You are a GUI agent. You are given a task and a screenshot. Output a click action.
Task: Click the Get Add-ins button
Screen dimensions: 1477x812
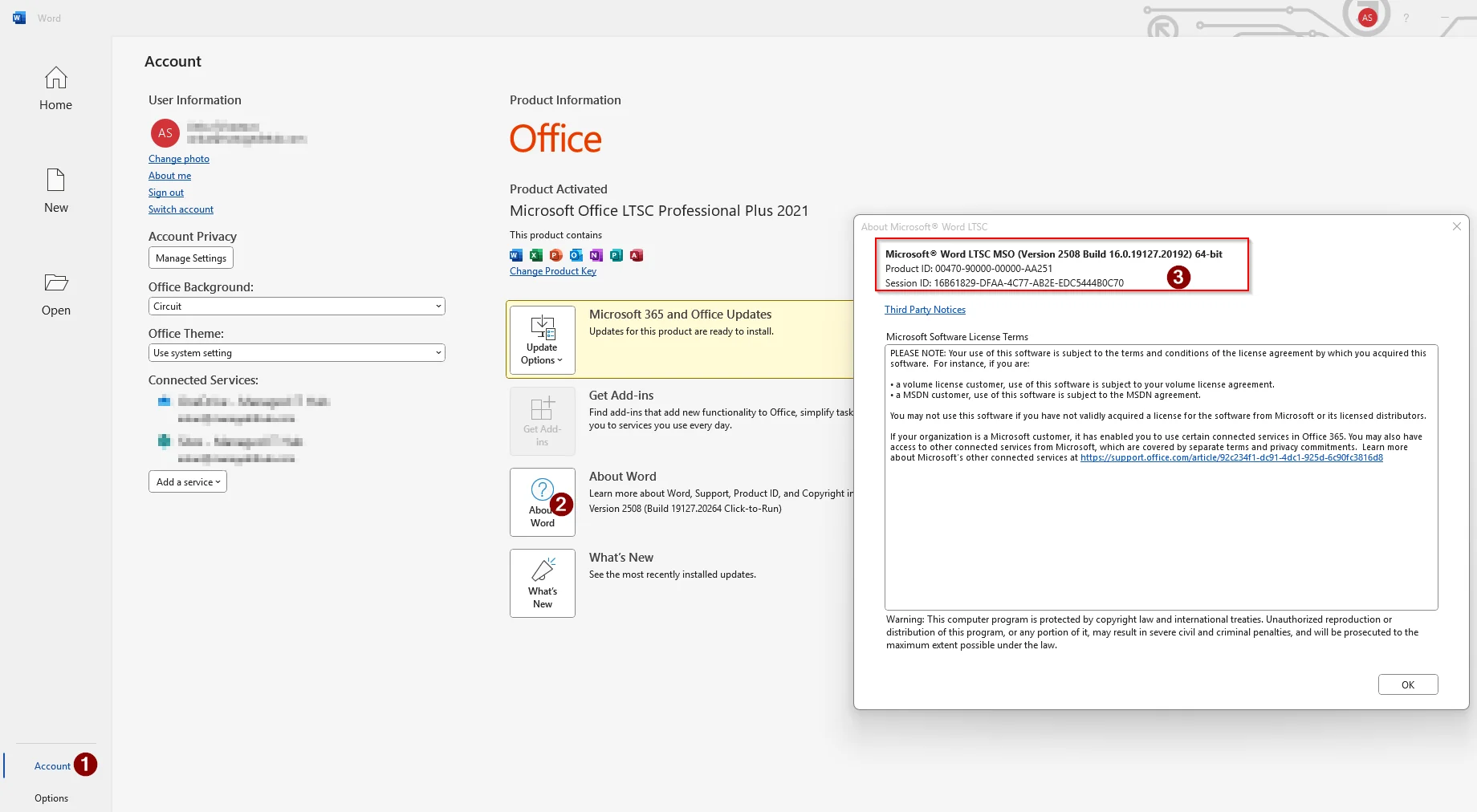543,421
